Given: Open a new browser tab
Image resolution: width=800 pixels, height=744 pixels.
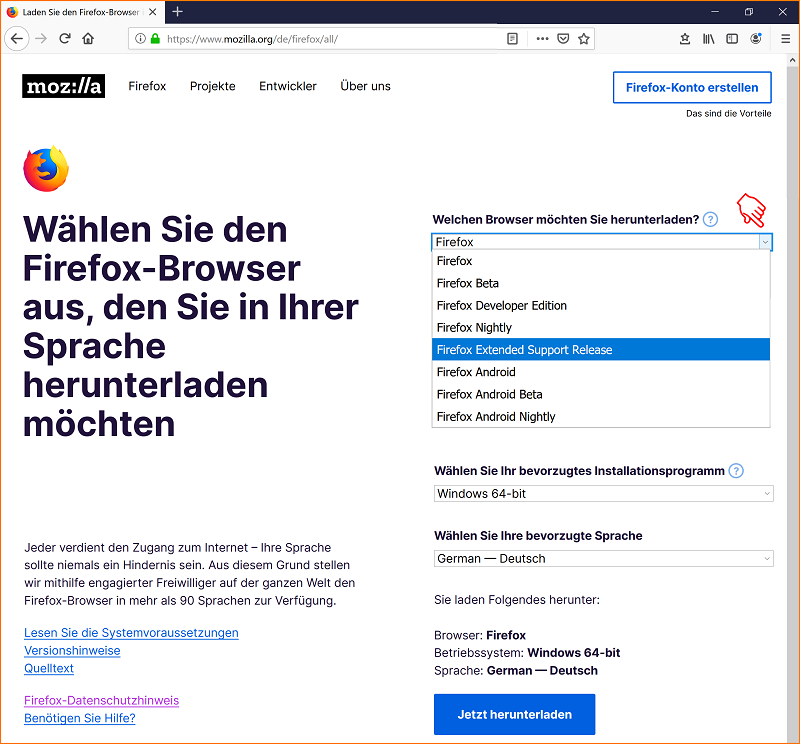Looking at the screenshot, I should coord(177,12).
